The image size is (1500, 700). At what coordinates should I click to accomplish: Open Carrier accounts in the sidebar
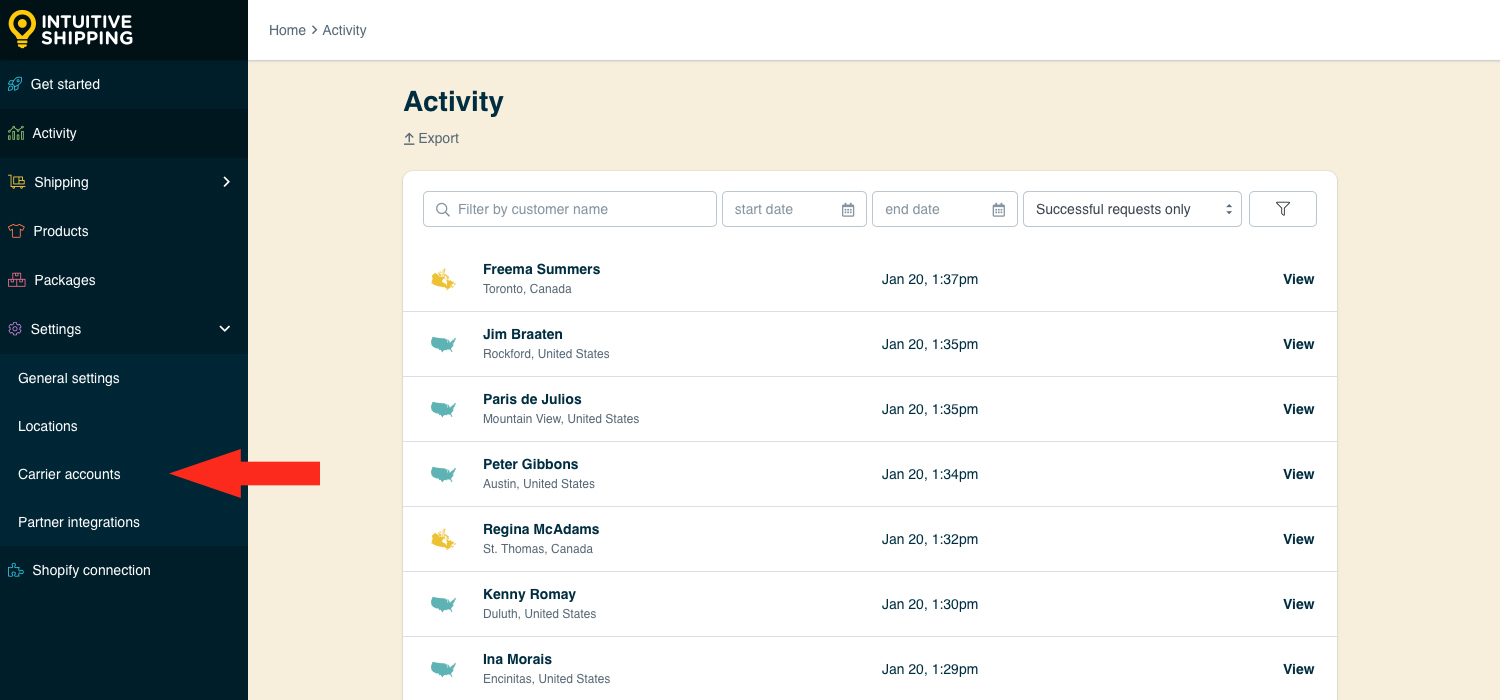(x=69, y=474)
